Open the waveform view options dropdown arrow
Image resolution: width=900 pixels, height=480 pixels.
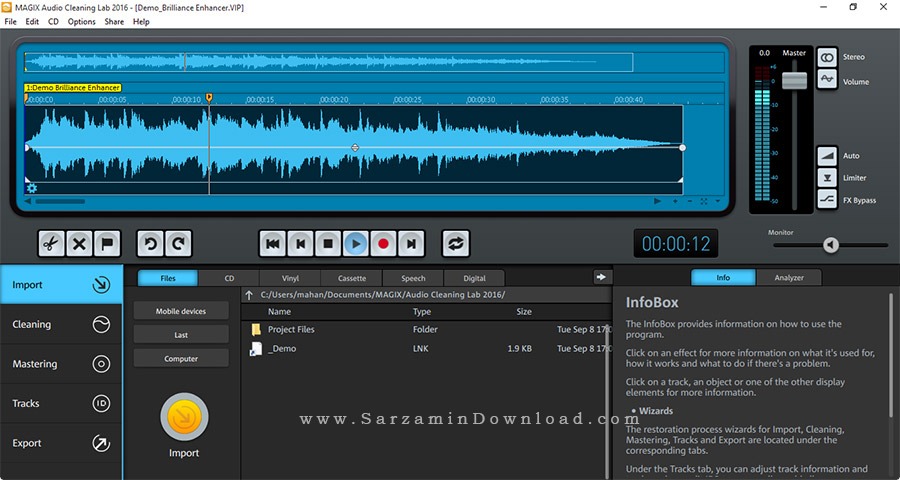tap(717, 202)
